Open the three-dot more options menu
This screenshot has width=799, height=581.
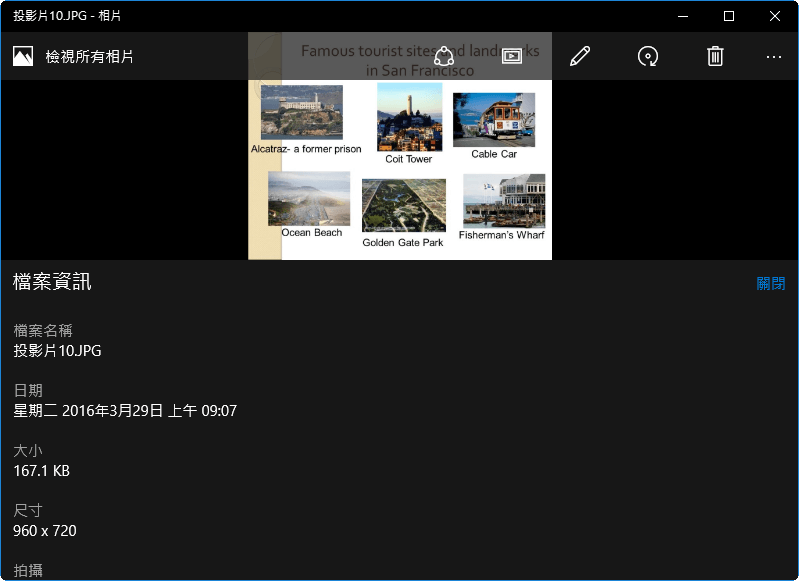coord(773,57)
